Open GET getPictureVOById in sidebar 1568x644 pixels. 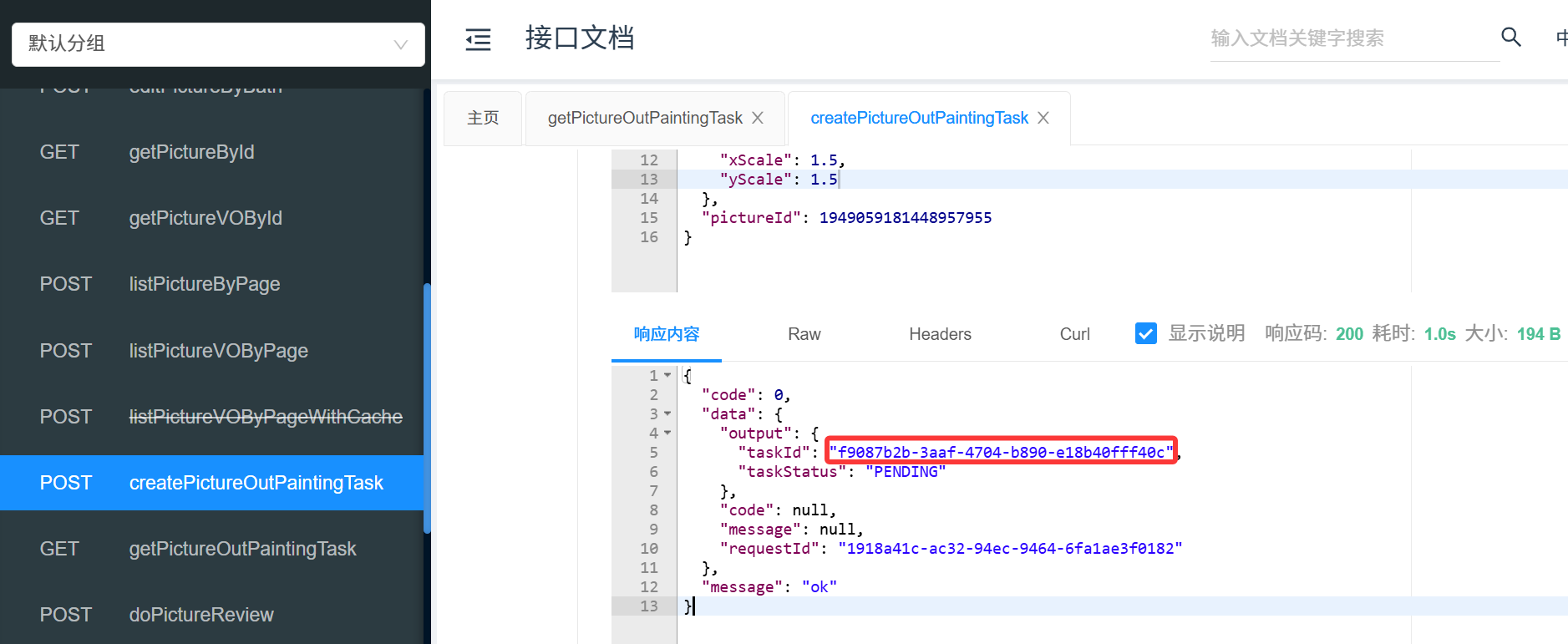212,218
